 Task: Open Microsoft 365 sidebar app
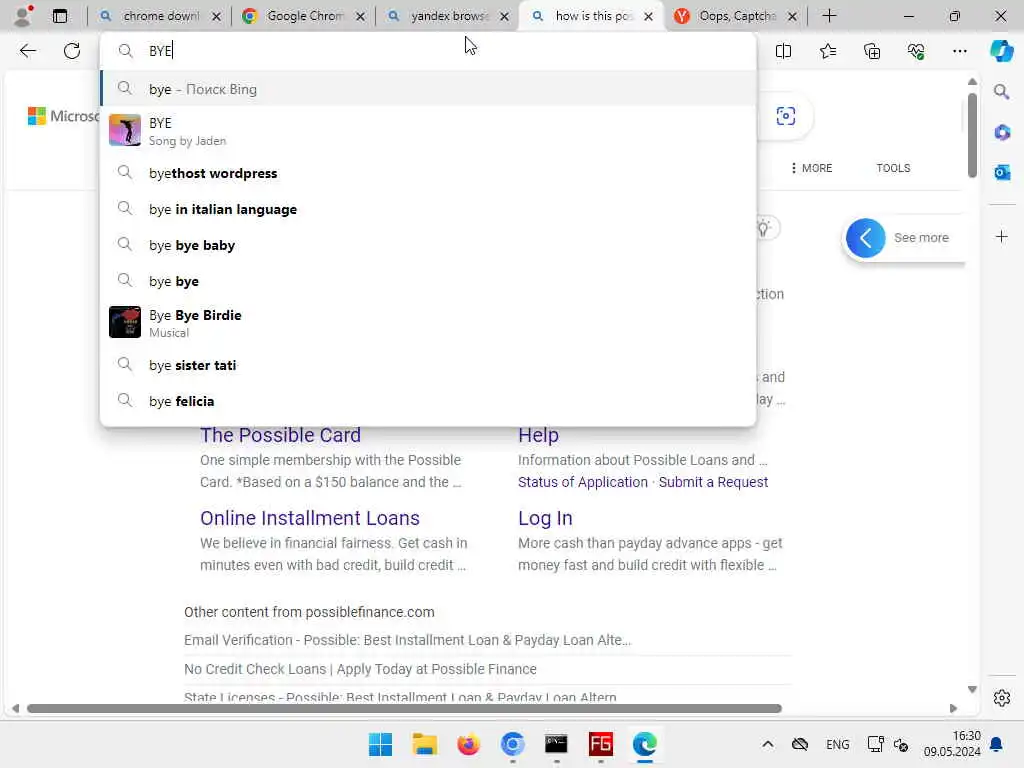click(1002, 133)
